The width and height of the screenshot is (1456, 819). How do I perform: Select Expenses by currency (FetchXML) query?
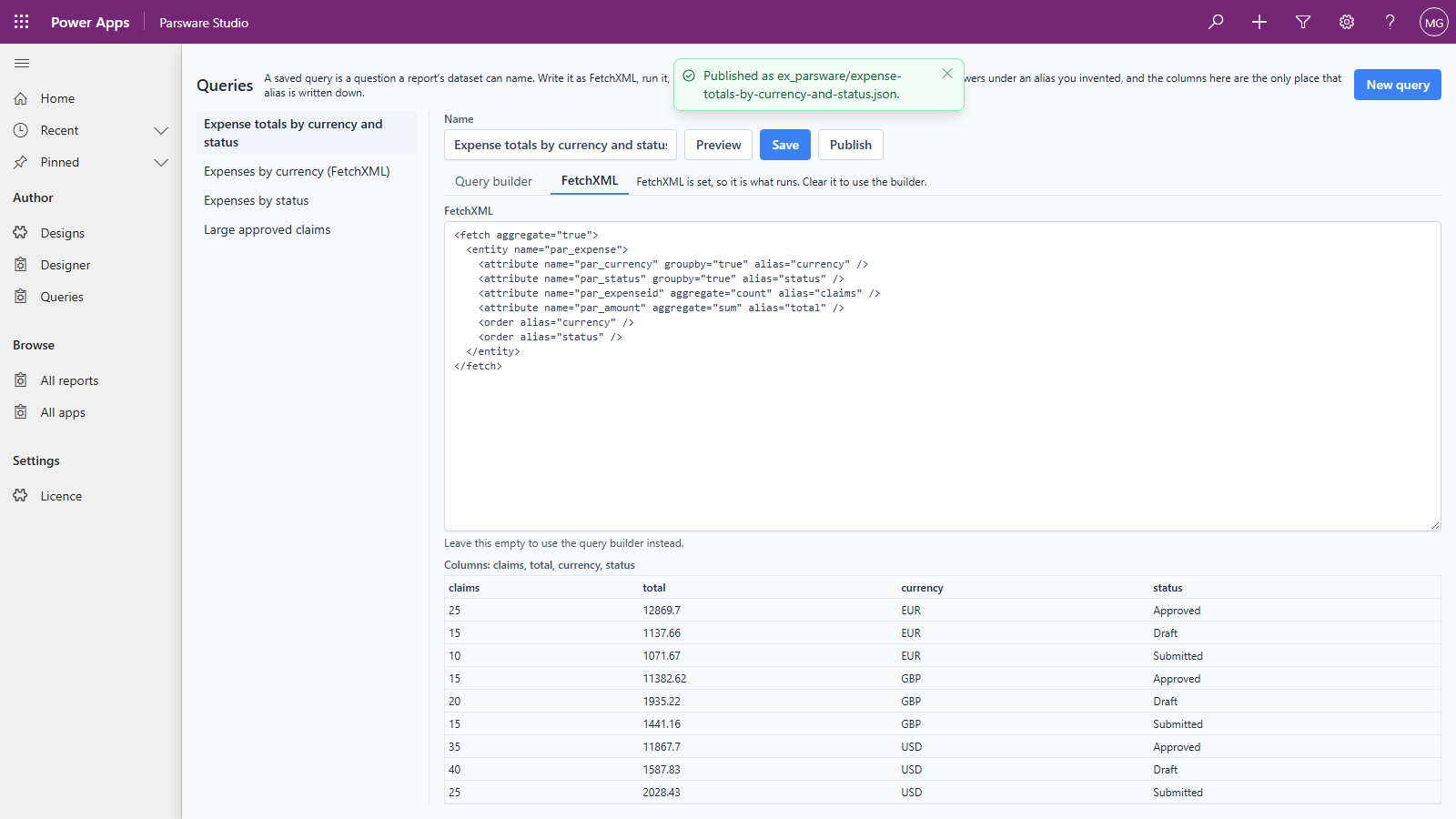[307, 171]
